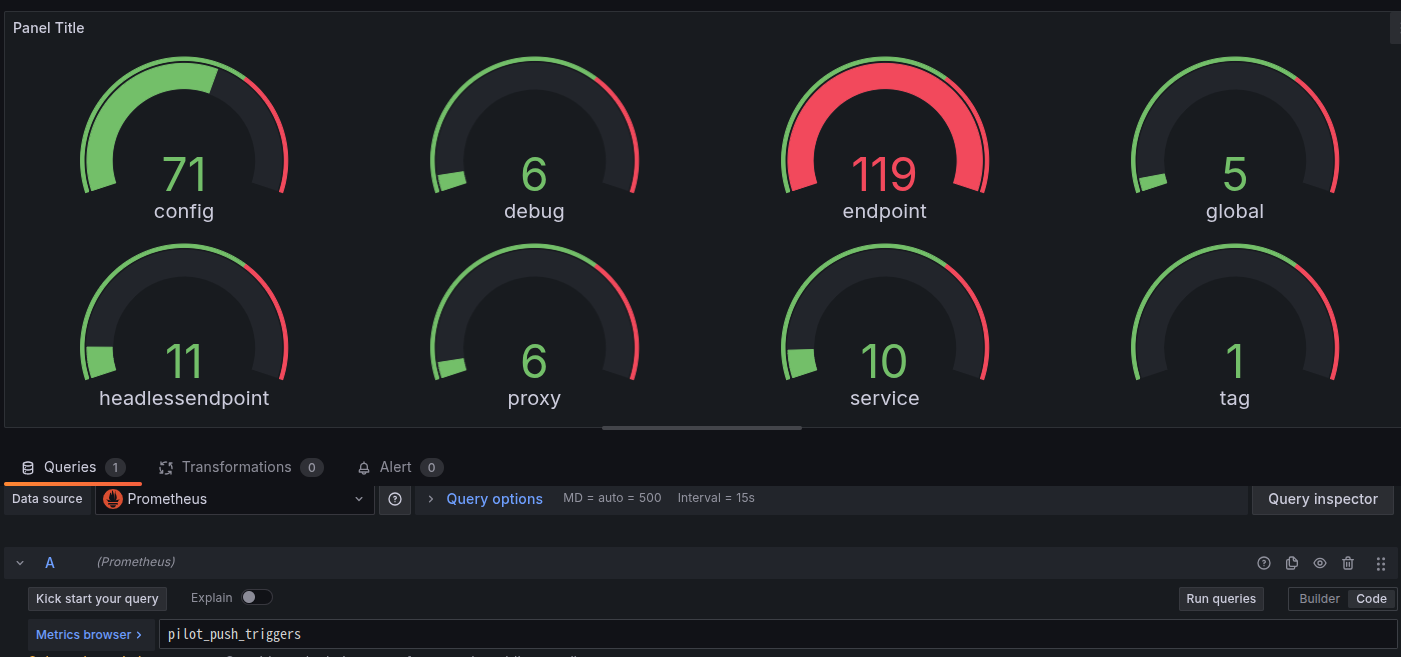Click Run queries button

tap(1221, 599)
